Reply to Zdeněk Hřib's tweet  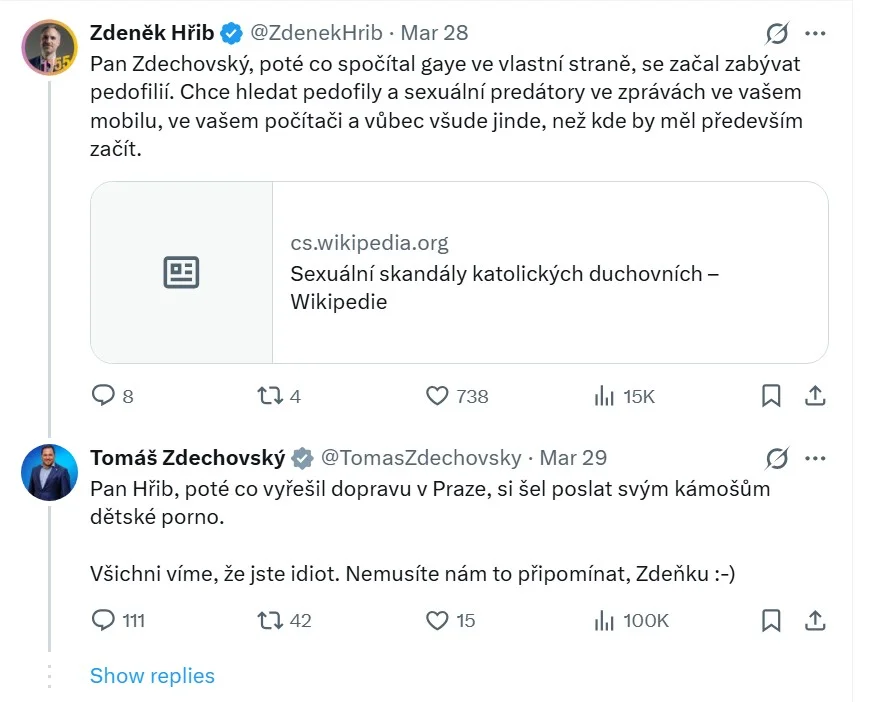pyautogui.click(x=104, y=396)
